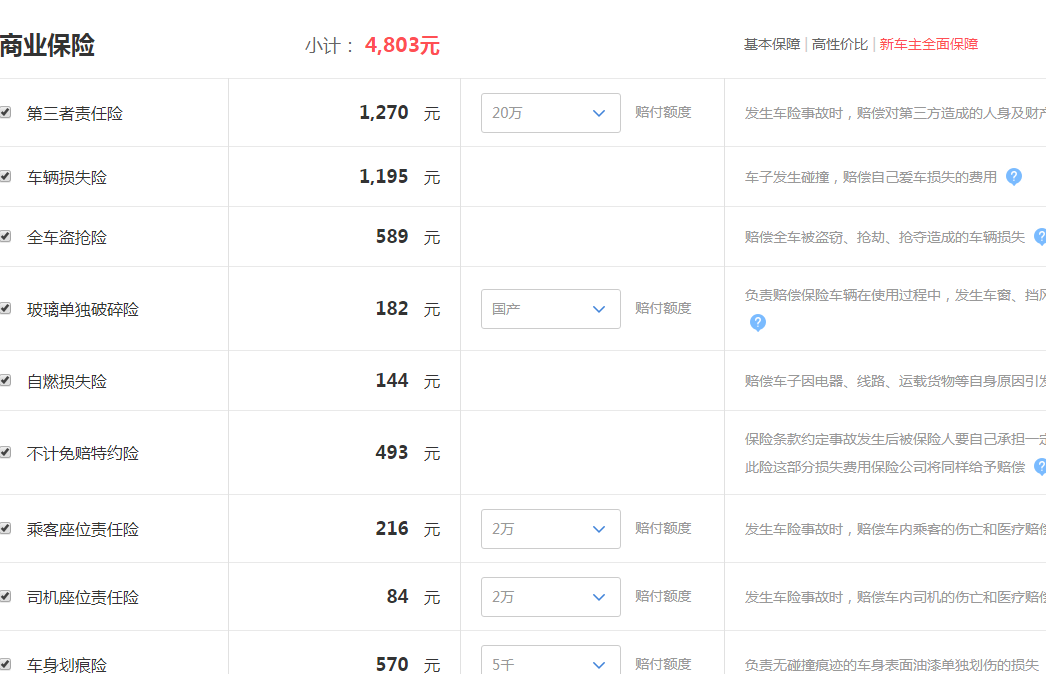This screenshot has height=674, width=1046.
Task: Uncheck the 车辆损失险 checkbox
Action: coord(5,176)
